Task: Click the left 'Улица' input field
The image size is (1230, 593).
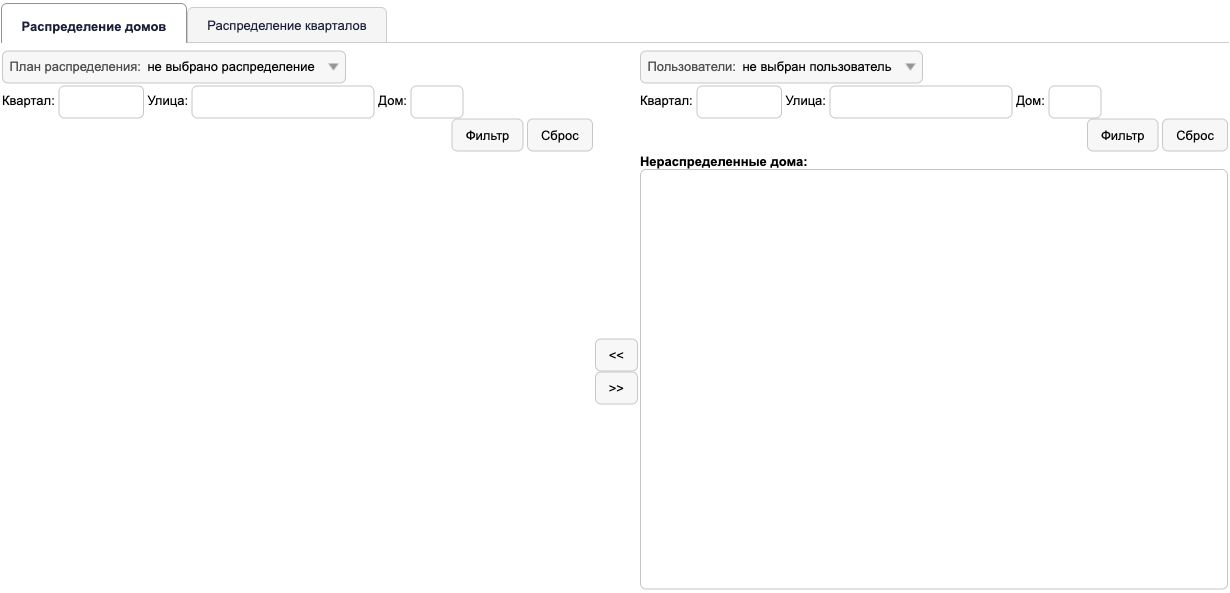Action: tap(283, 101)
